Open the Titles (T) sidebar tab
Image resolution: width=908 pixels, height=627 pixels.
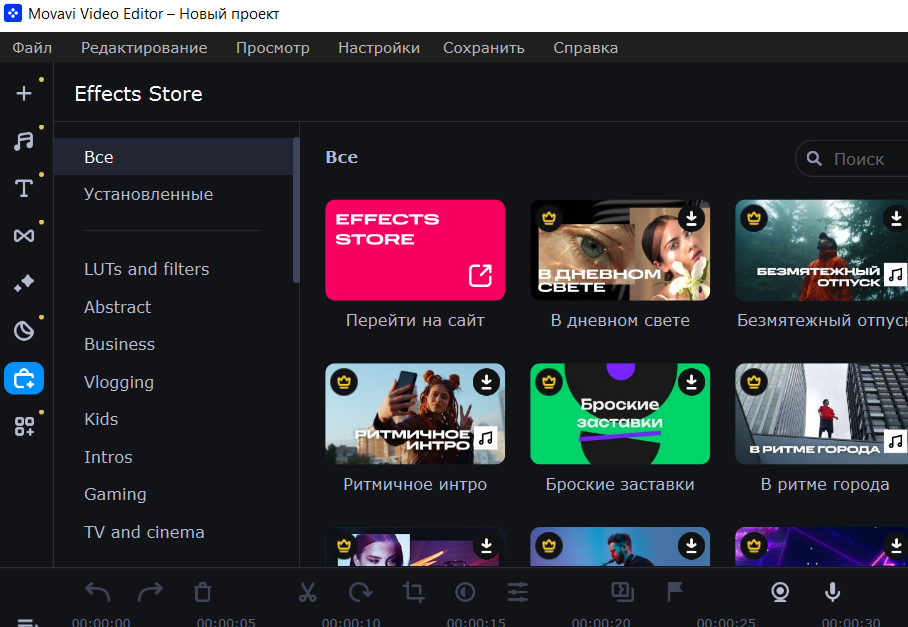click(x=24, y=188)
